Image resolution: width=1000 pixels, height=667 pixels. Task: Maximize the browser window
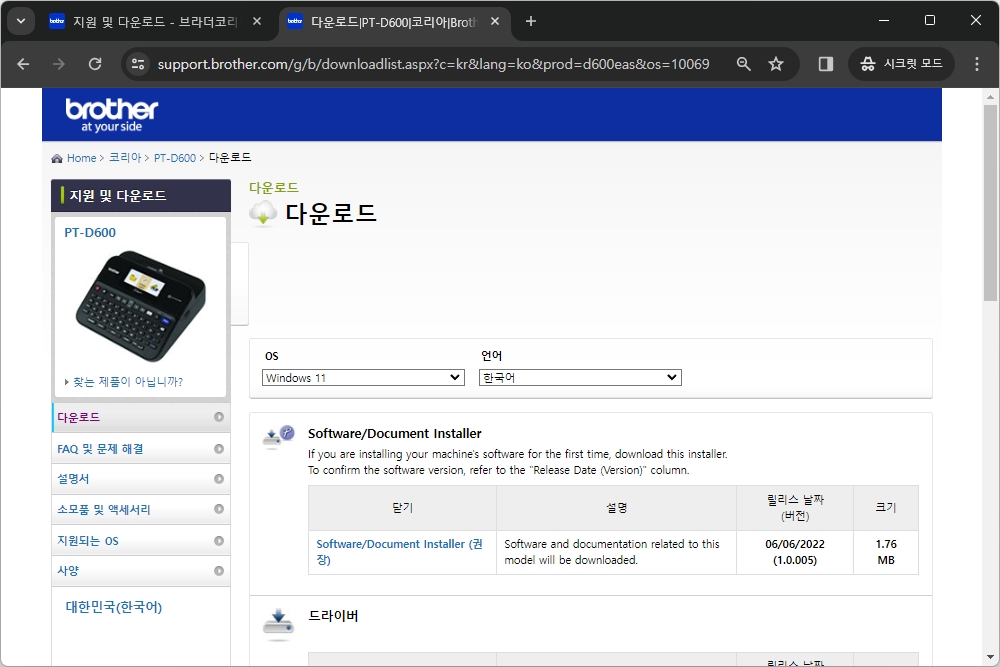(x=930, y=20)
